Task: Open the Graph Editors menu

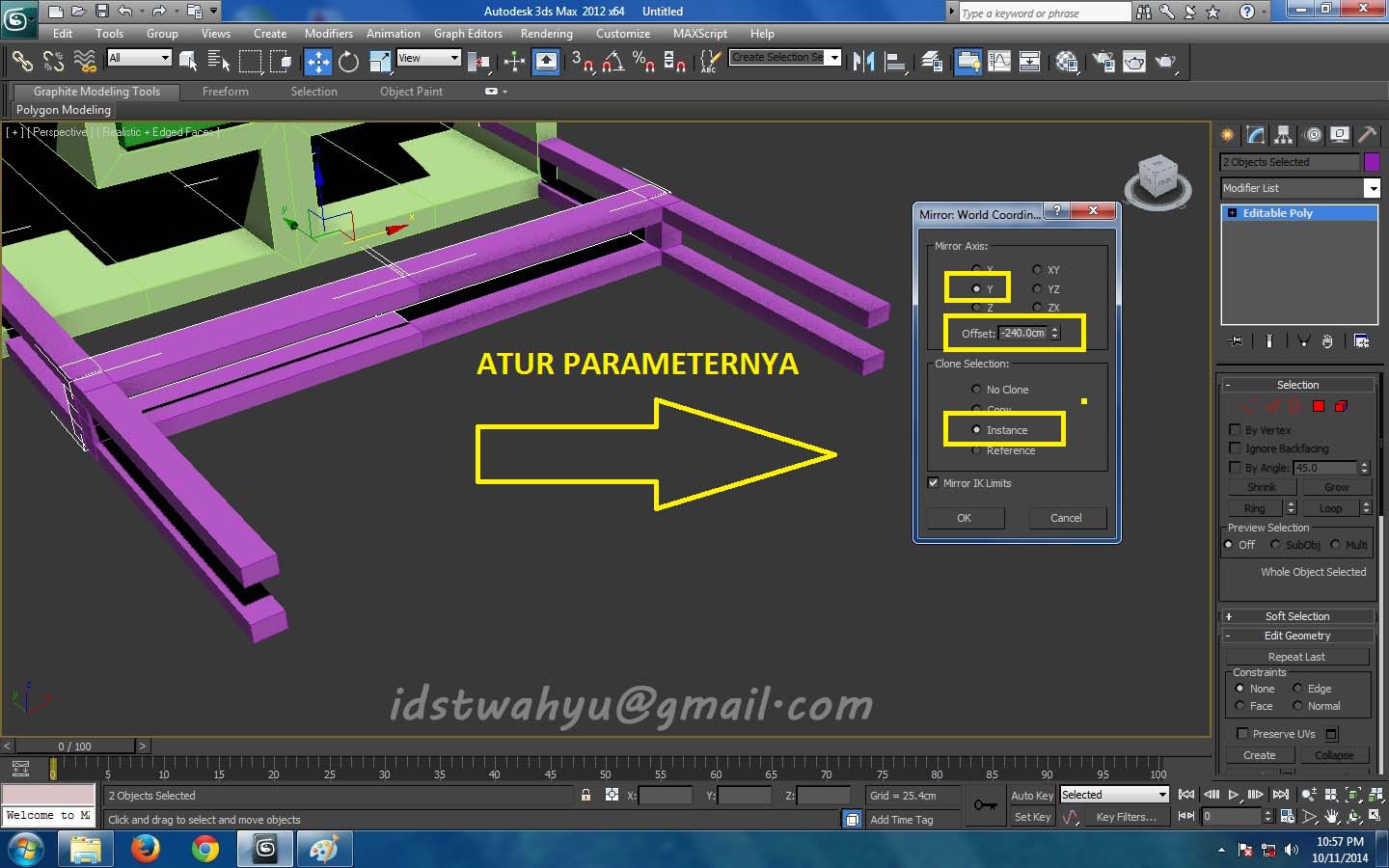Action: 468,34
